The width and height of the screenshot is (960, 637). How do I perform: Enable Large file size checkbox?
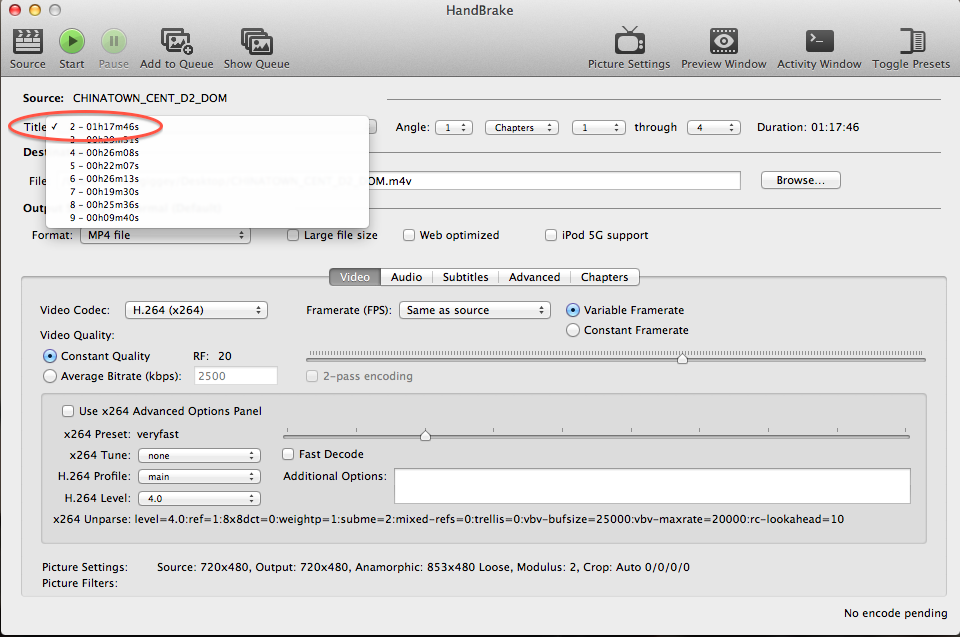point(293,235)
